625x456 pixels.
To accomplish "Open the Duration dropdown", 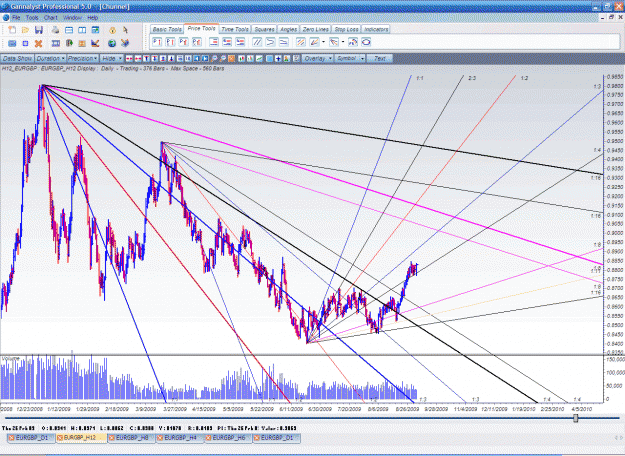I will click(x=50, y=59).
